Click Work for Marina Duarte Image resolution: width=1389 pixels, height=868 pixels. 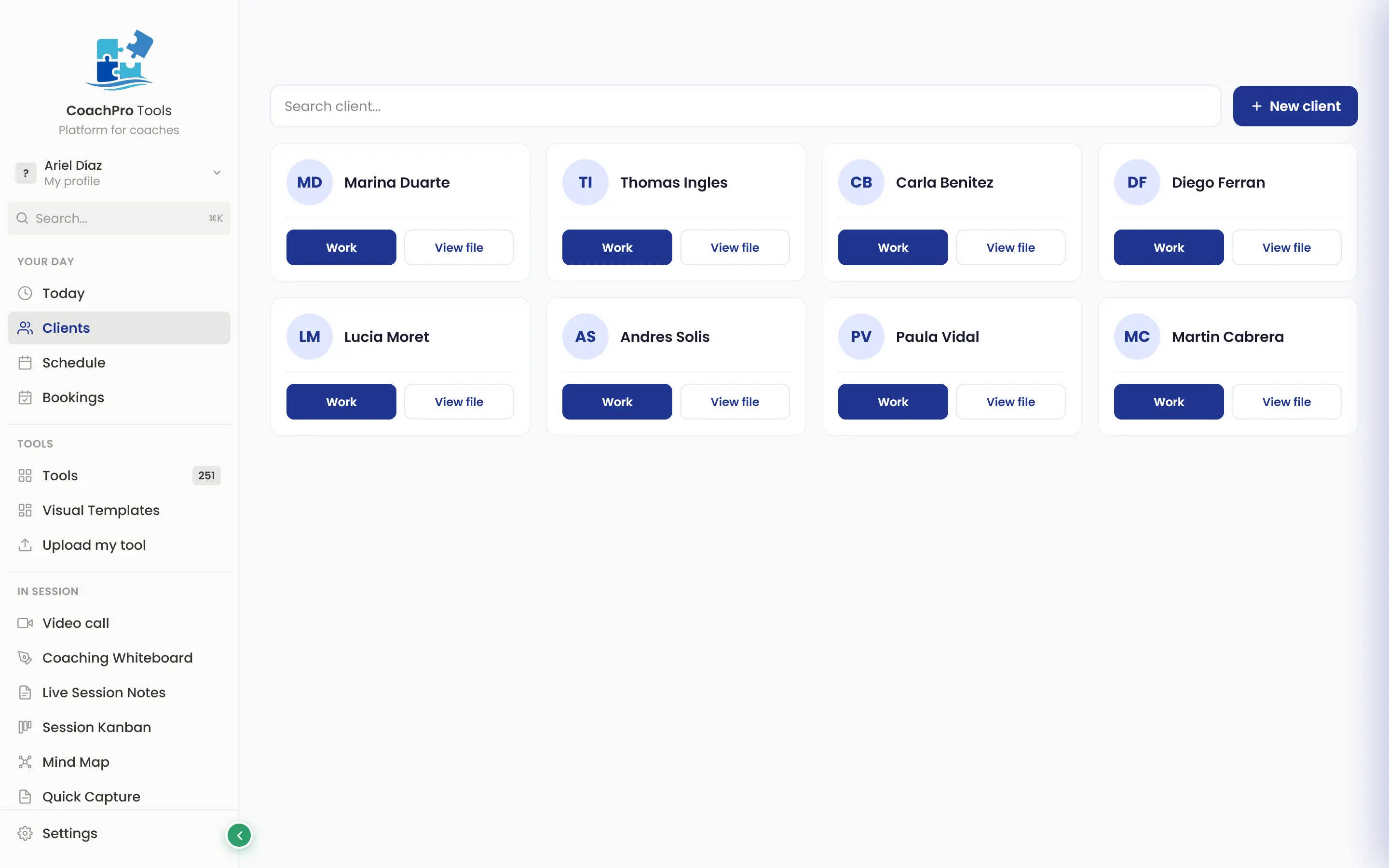(x=341, y=247)
